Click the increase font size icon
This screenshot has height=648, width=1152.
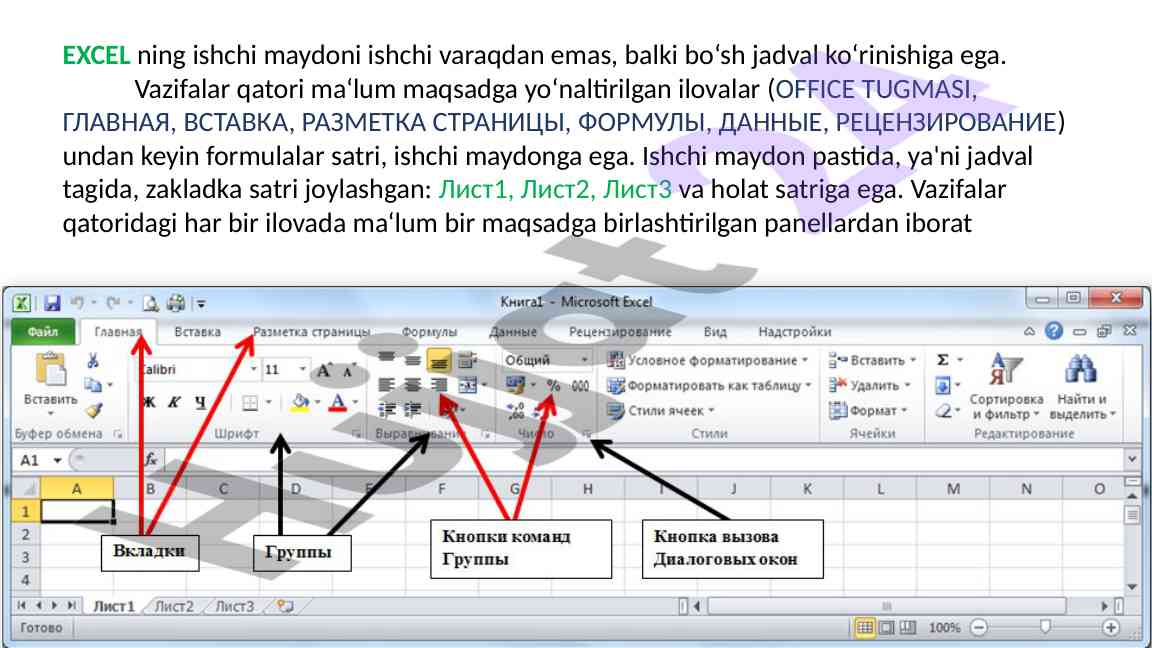click(x=323, y=370)
